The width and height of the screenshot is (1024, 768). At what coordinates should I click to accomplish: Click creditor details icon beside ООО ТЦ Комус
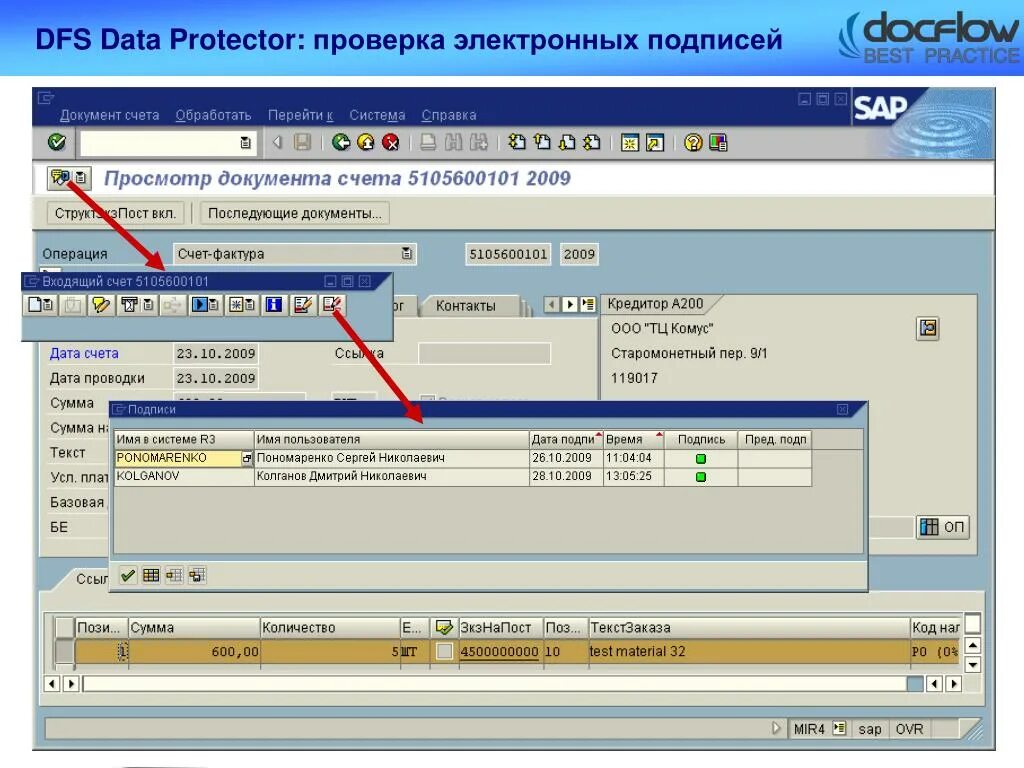coord(928,328)
